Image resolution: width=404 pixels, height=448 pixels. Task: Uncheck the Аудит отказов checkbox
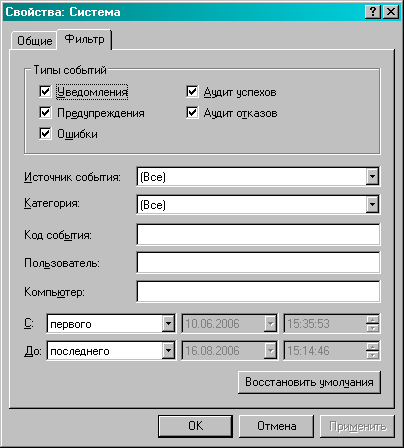click(192, 112)
